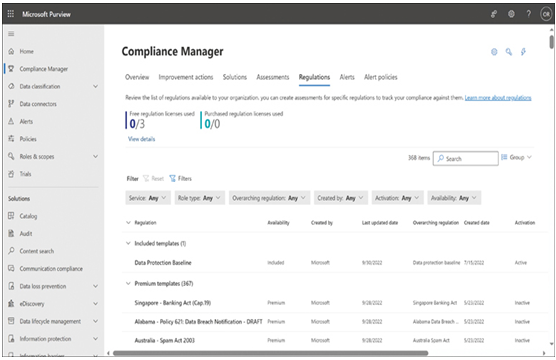
Task: Switch to the Improvement actions tab
Action: (186, 77)
